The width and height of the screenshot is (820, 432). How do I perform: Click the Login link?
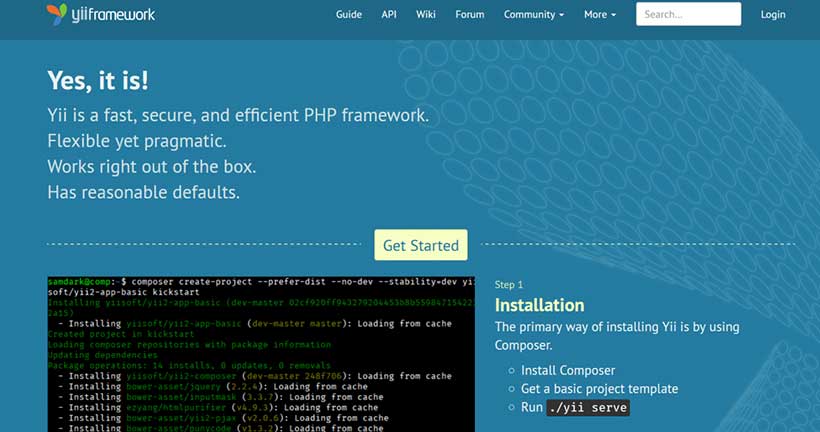tap(773, 15)
